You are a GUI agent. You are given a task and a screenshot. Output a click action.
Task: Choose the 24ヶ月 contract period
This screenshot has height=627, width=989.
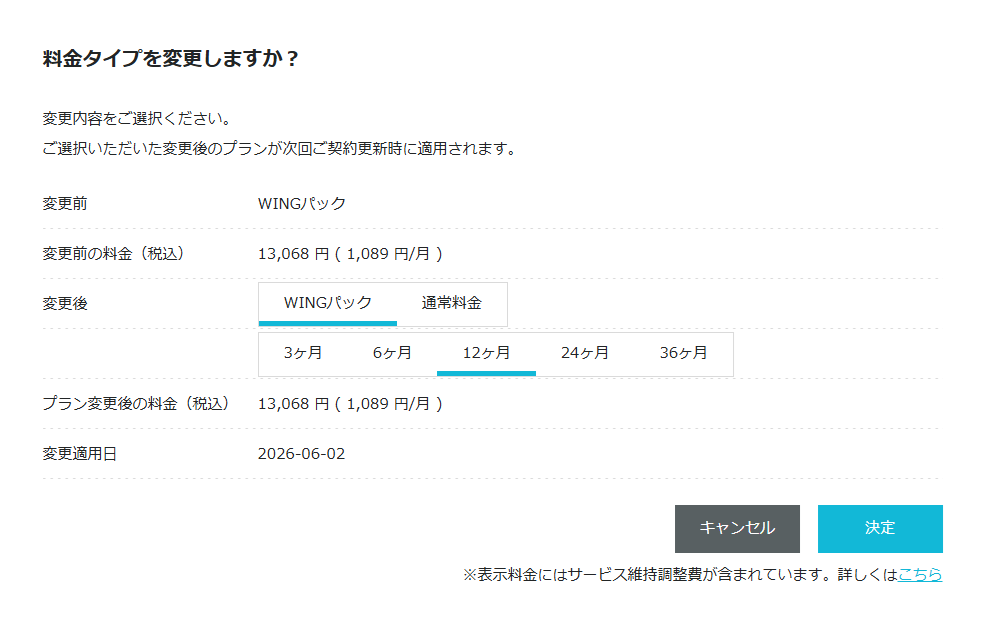click(584, 353)
